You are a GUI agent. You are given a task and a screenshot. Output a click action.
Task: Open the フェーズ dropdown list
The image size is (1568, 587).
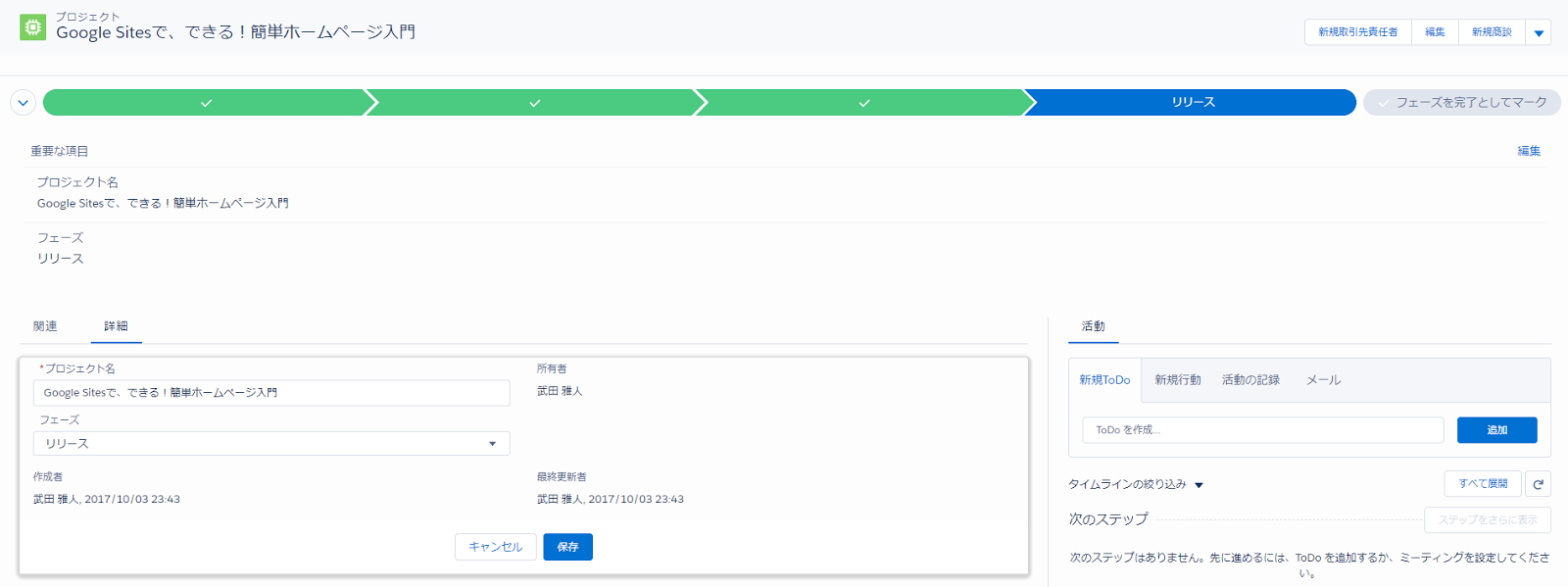271,444
